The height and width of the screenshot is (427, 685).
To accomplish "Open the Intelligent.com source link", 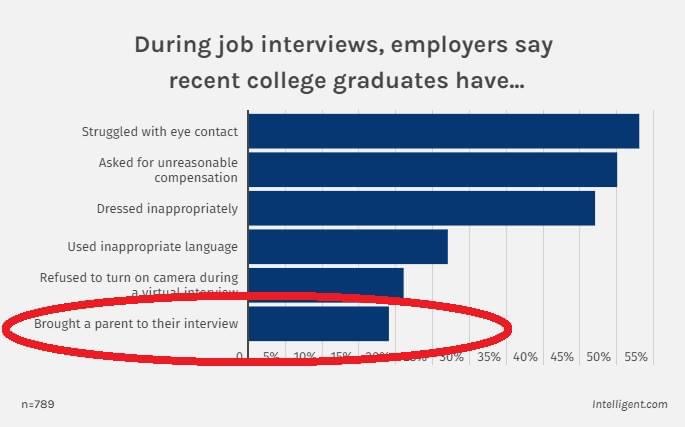I will pos(630,404).
